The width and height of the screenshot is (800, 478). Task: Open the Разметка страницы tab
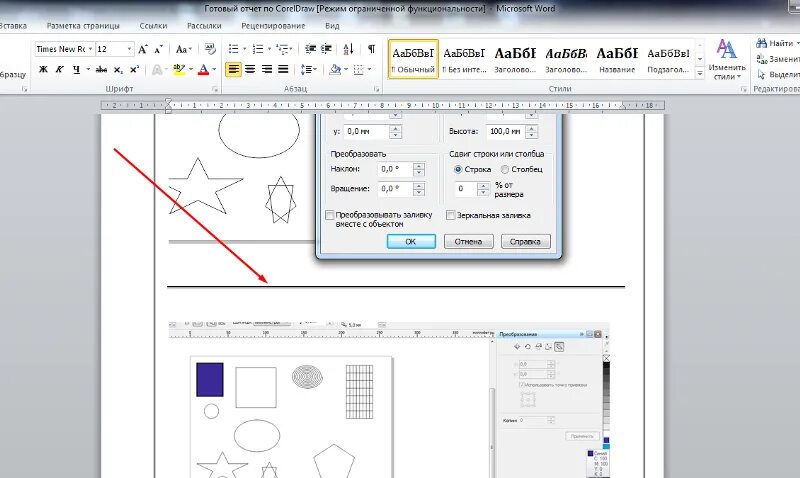click(83, 26)
